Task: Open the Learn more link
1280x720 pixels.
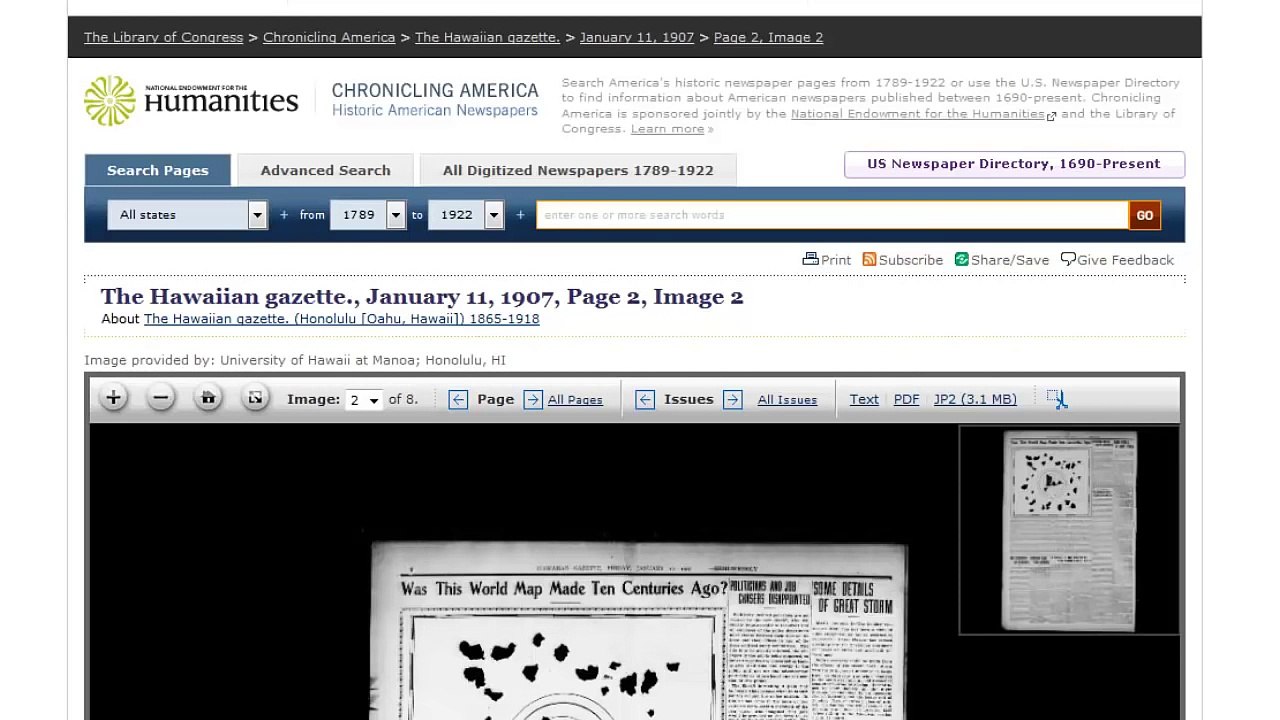Action: tap(667, 129)
